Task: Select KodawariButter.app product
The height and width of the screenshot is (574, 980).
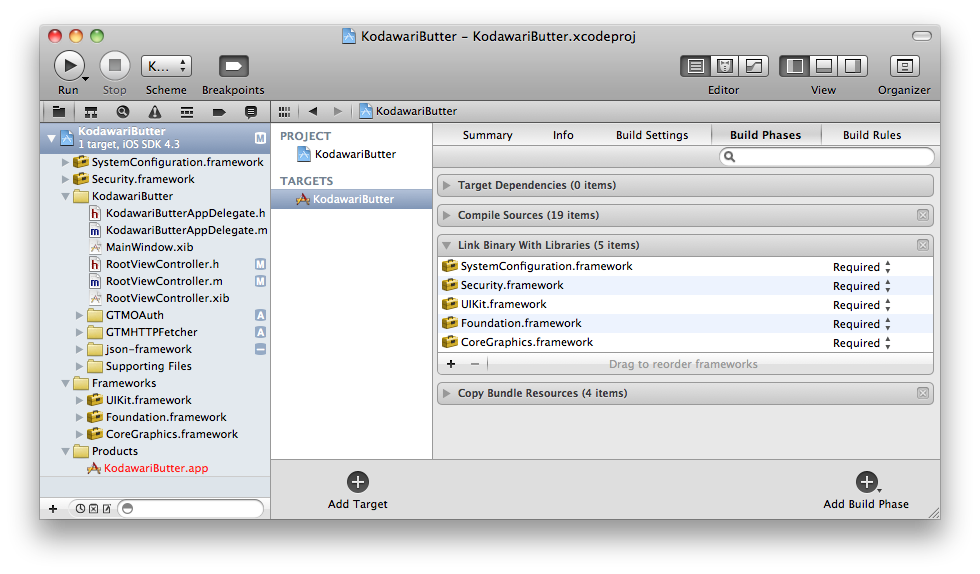Action: tap(148, 468)
